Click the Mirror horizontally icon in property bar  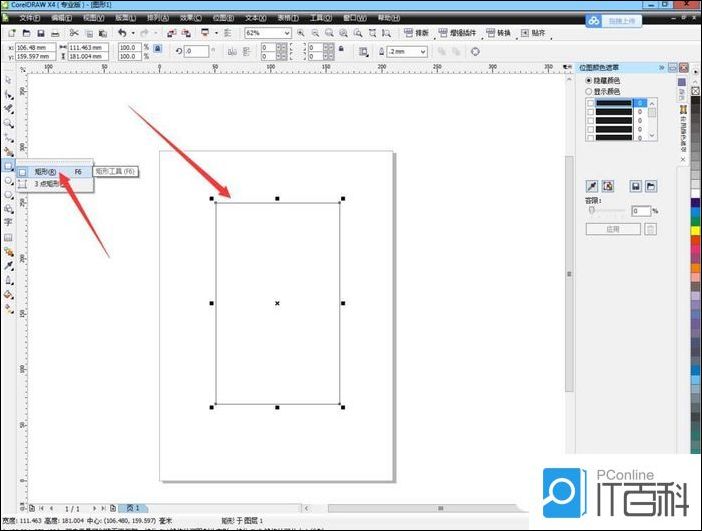[x=232, y=51]
